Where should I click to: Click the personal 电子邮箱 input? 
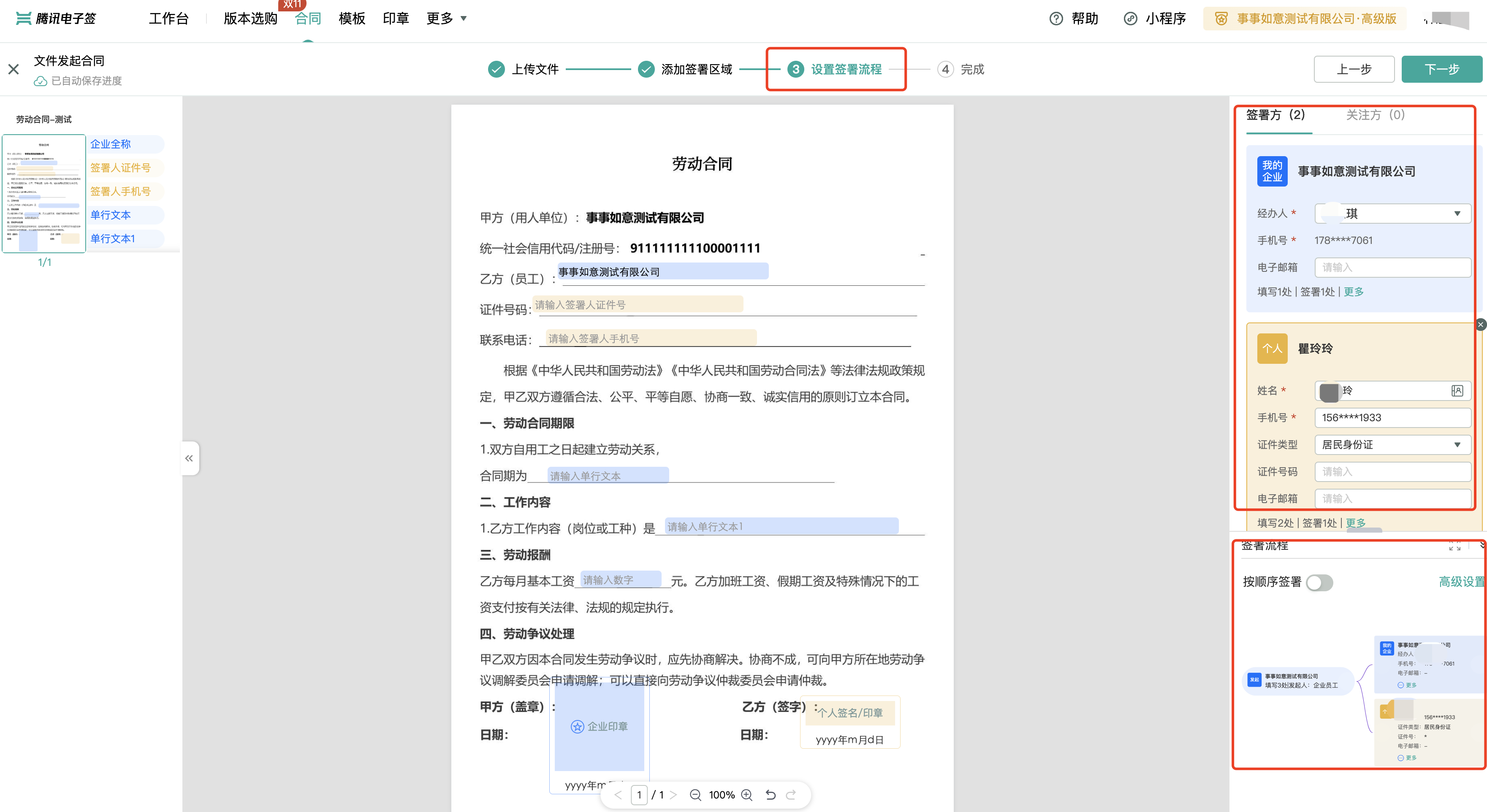click(1392, 498)
